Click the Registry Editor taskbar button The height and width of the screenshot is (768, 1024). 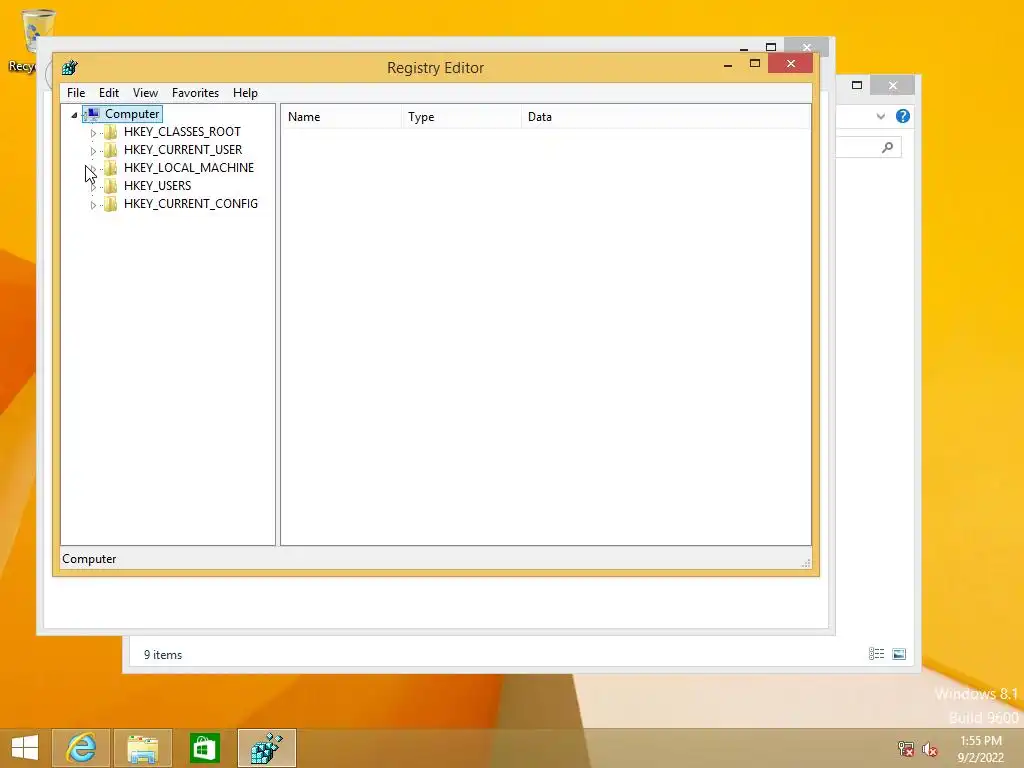(x=266, y=748)
